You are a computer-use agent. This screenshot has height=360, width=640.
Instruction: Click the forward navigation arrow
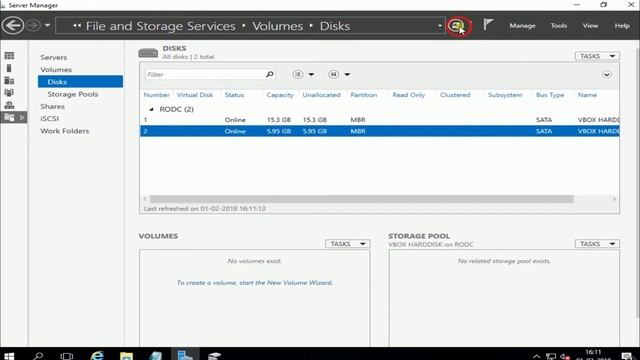point(33,25)
